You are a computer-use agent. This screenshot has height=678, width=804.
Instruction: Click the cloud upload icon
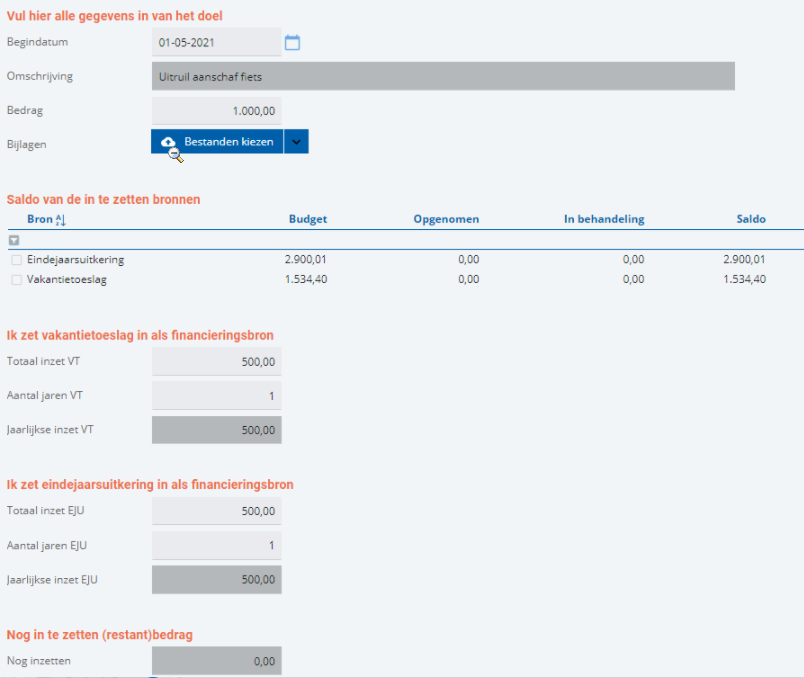168,142
